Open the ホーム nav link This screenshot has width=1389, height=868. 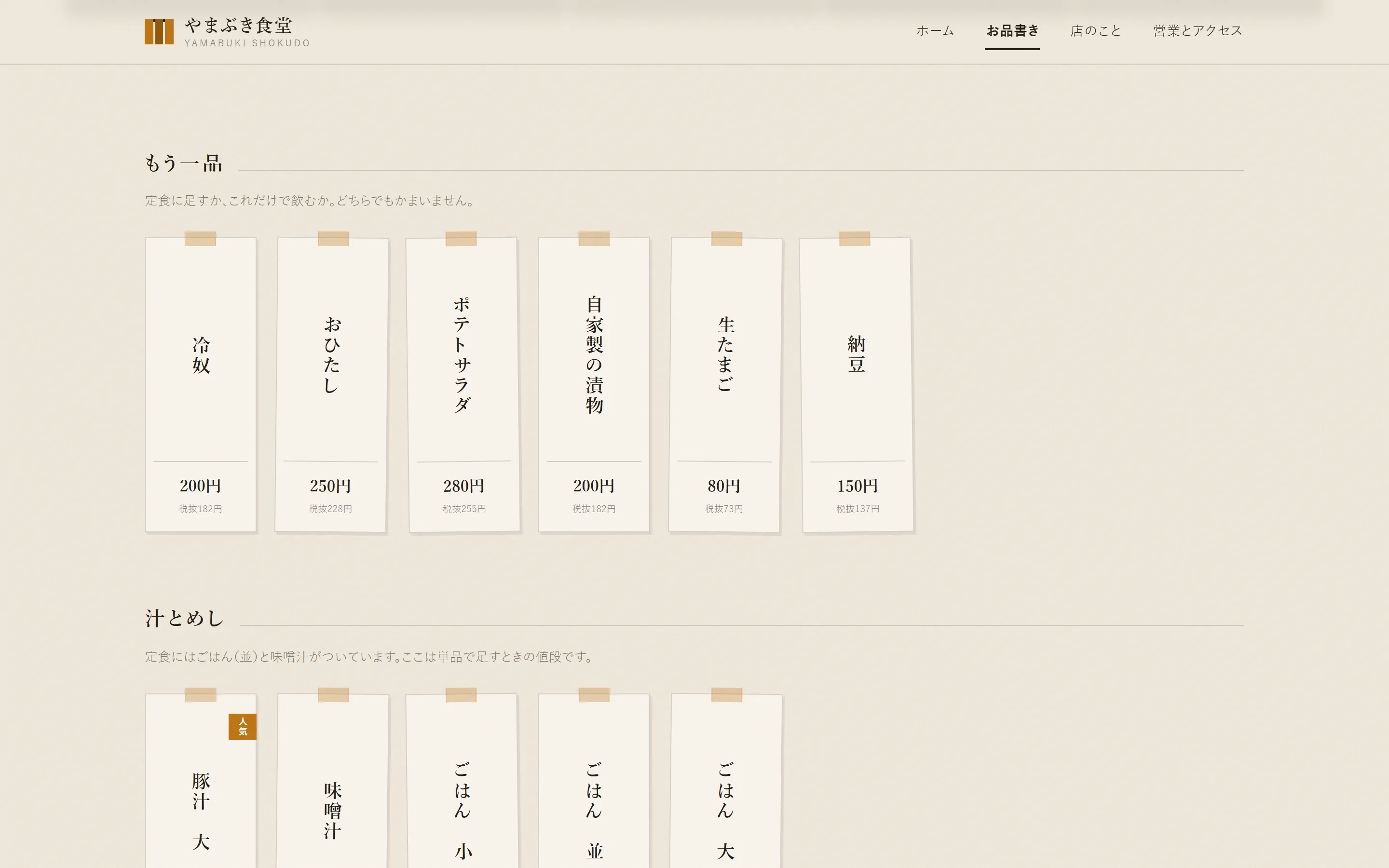click(935, 31)
